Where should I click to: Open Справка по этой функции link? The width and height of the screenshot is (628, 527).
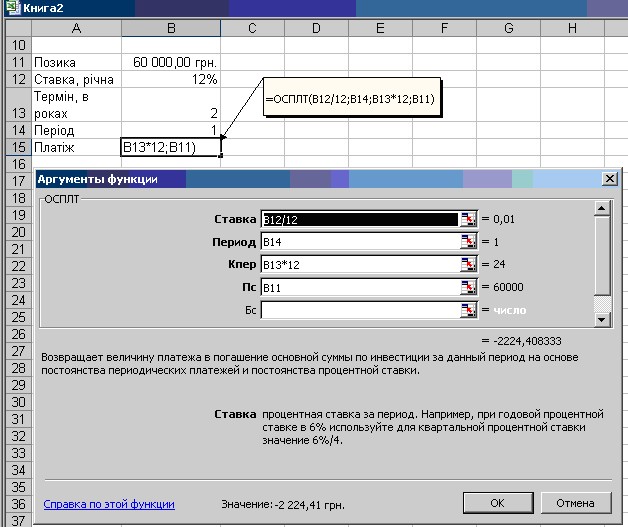pyautogui.click(x=109, y=504)
